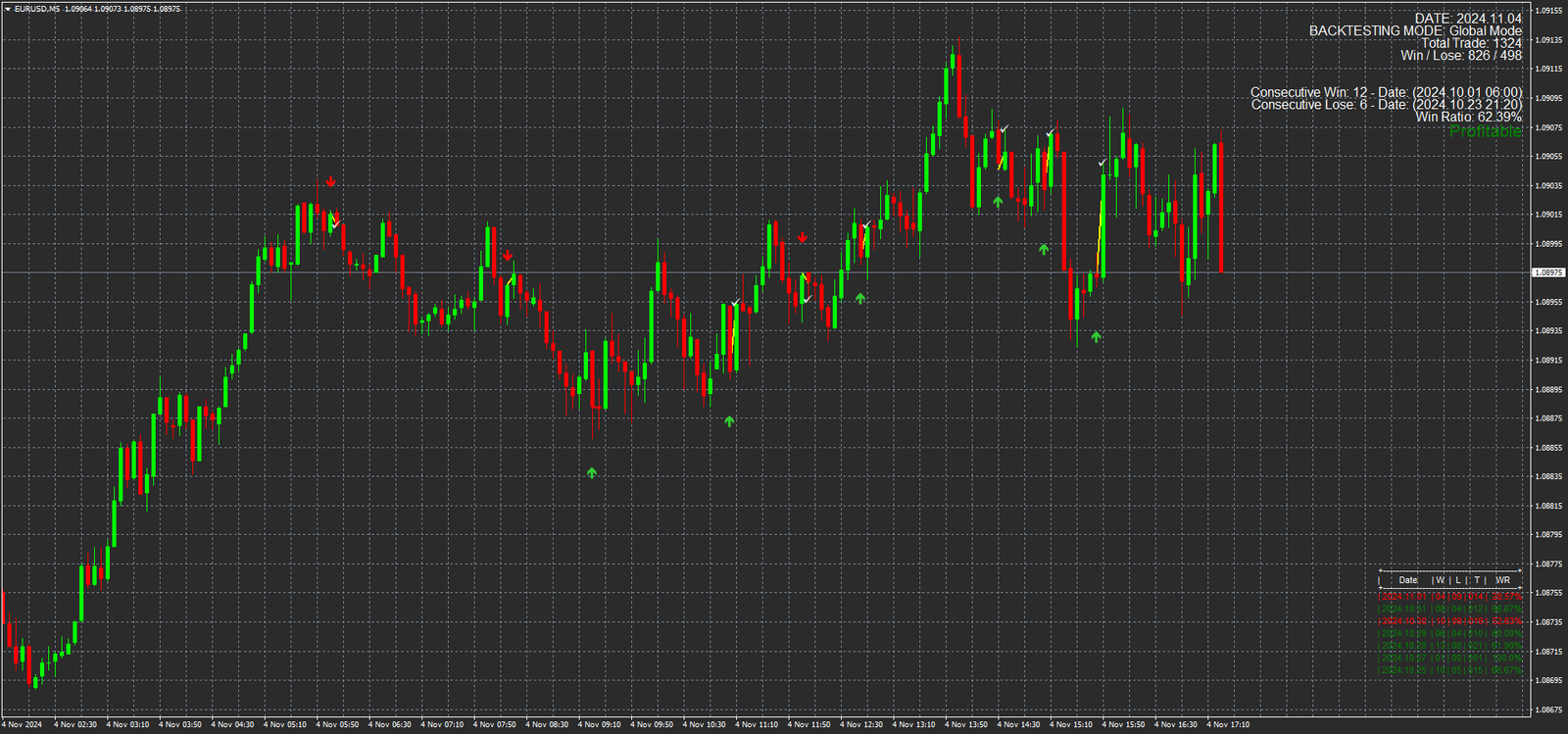Open the chart menu triangle beside EURUSD,M5

click(8, 9)
